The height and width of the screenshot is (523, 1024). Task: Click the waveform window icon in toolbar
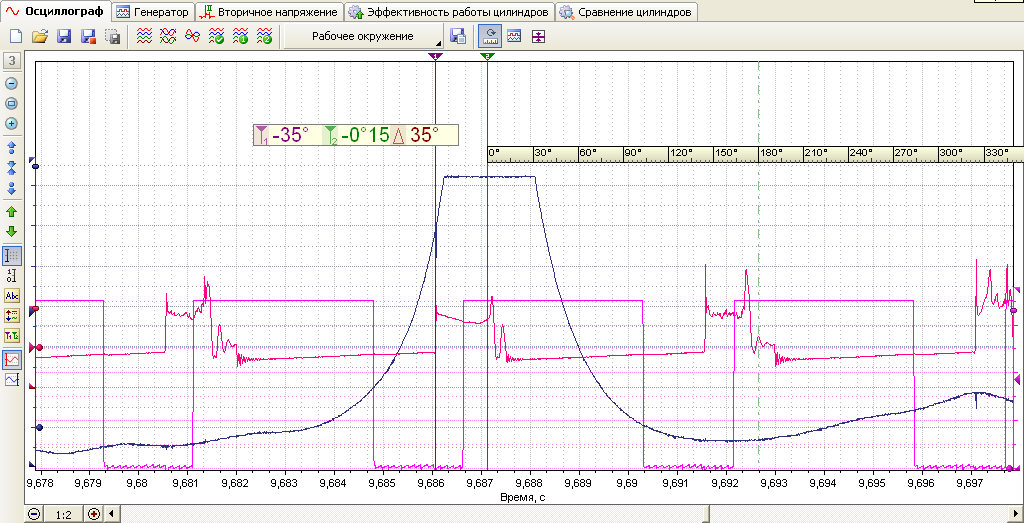(513, 37)
